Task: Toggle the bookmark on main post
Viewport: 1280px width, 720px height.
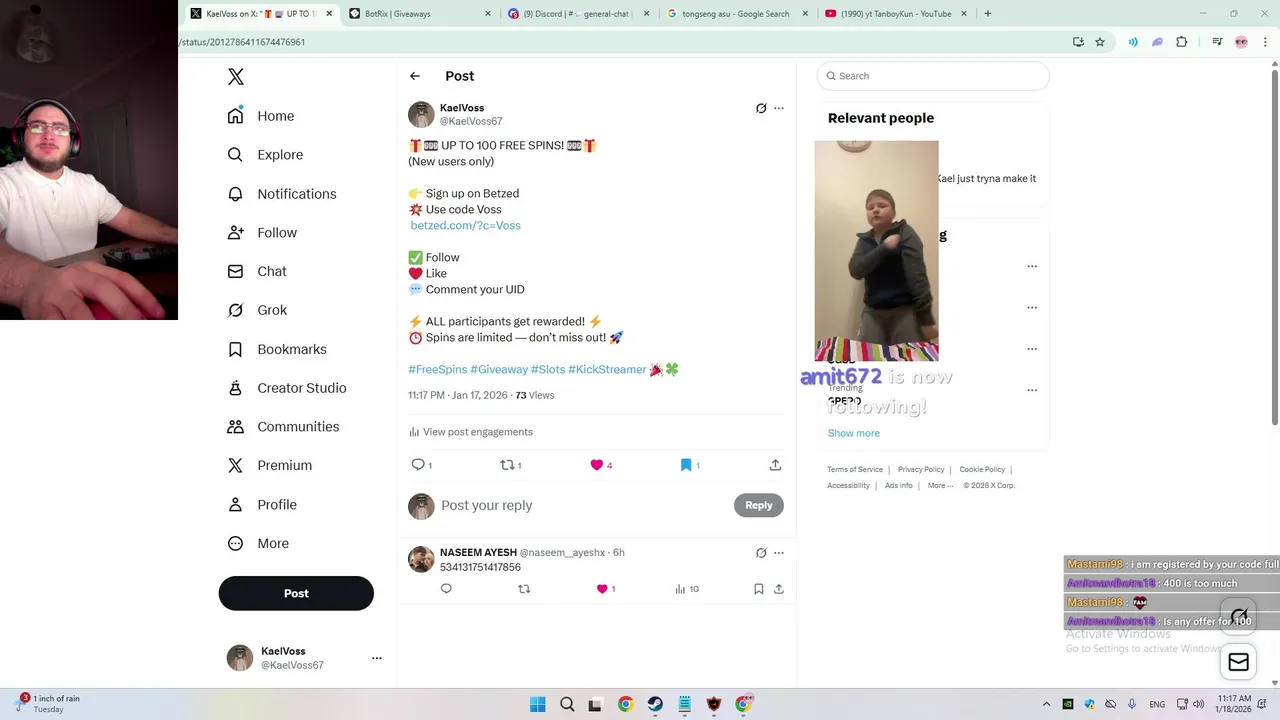Action: tap(686, 465)
